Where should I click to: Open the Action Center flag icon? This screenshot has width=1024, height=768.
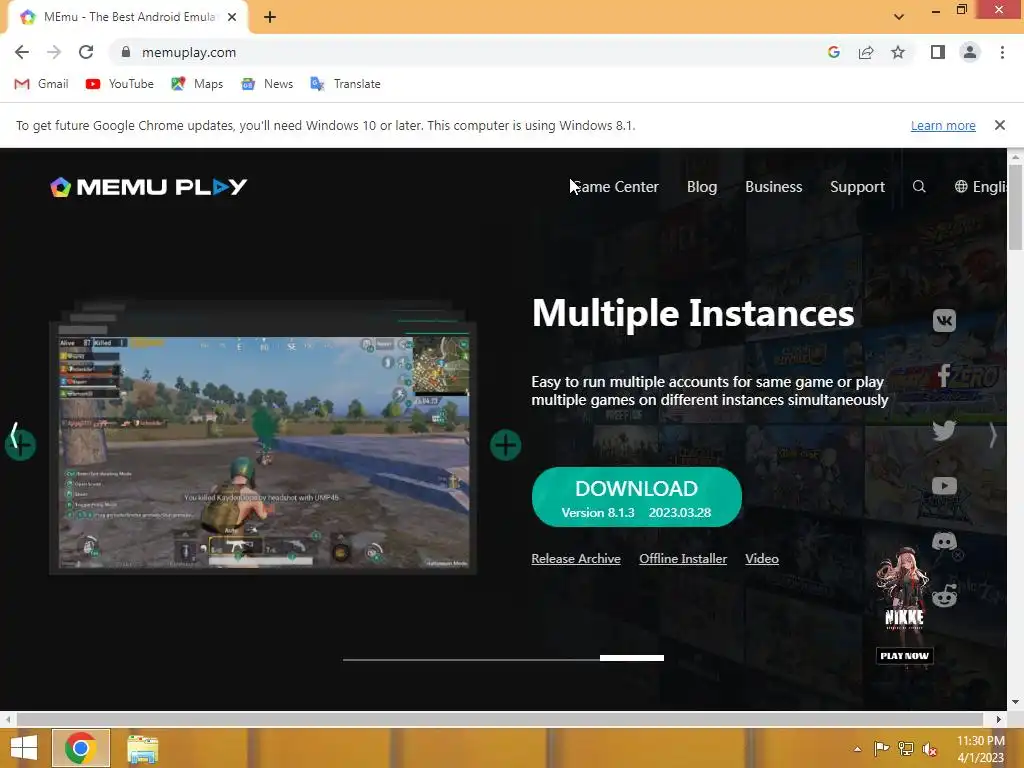pos(881,748)
